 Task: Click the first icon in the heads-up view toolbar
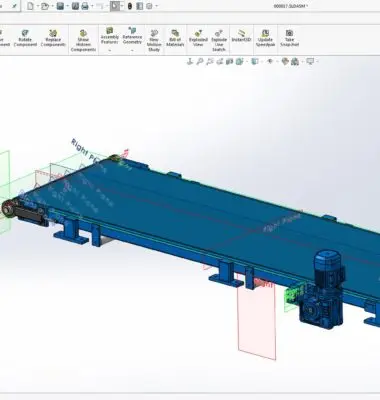tap(190, 61)
